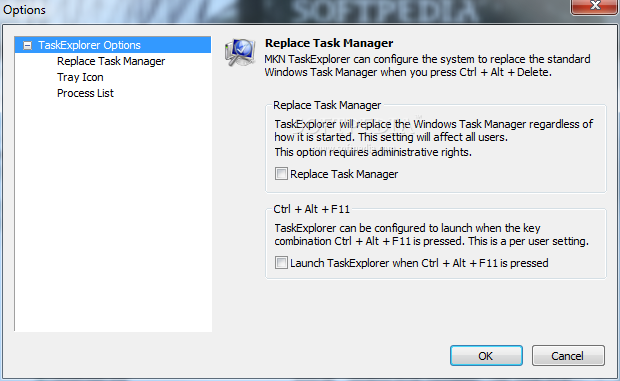The width and height of the screenshot is (620, 381).
Task: Click the Replace Task Manager group box title
Action: (x=327, y=105)
